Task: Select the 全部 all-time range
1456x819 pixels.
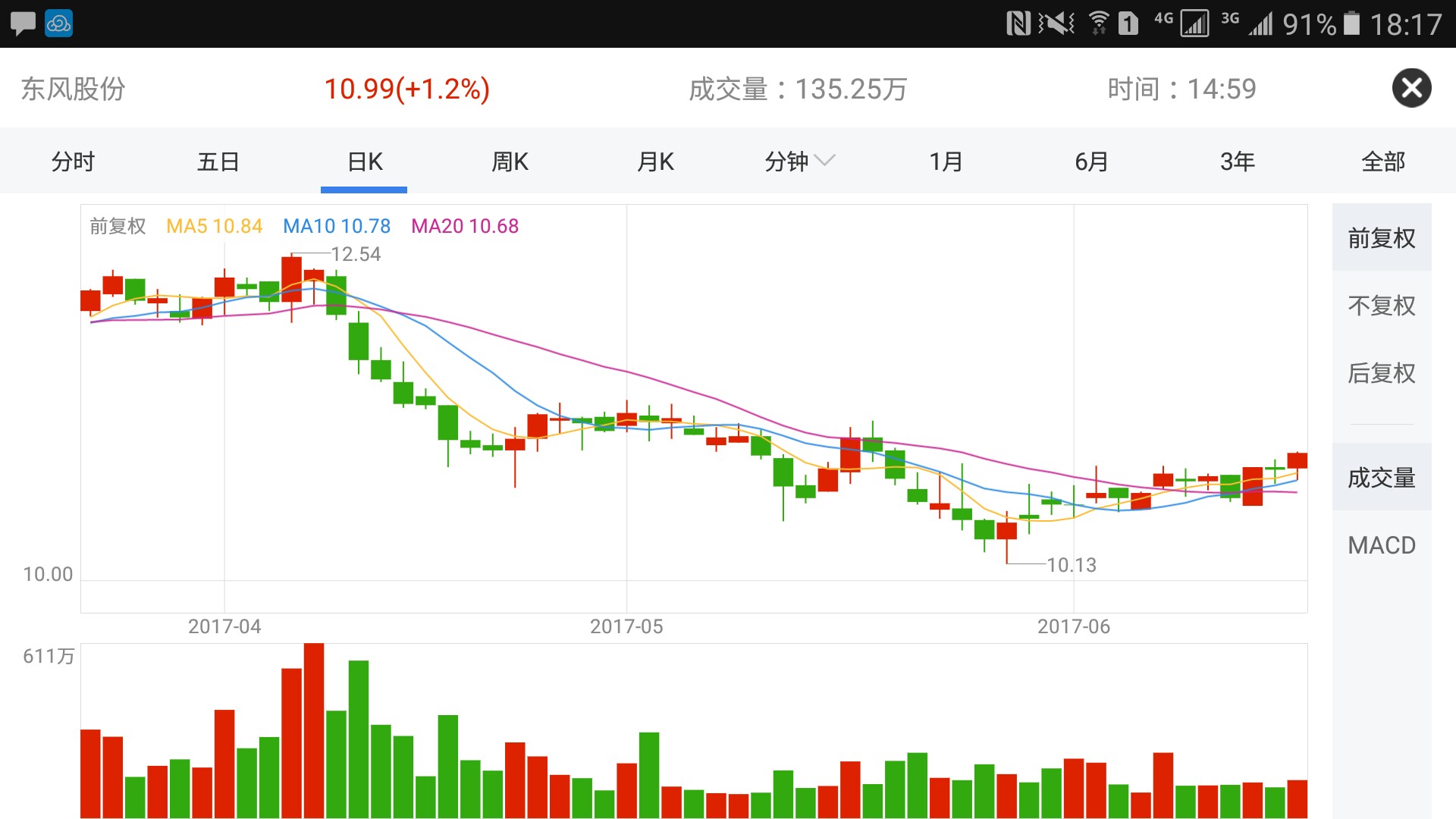Action: [1383, 162]
